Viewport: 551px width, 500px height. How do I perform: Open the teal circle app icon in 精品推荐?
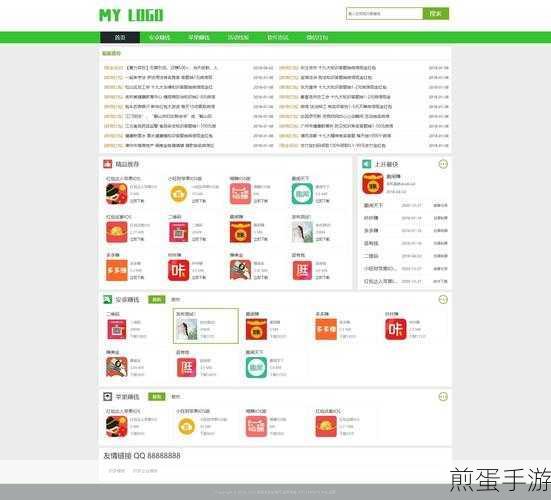coord(302,194)
